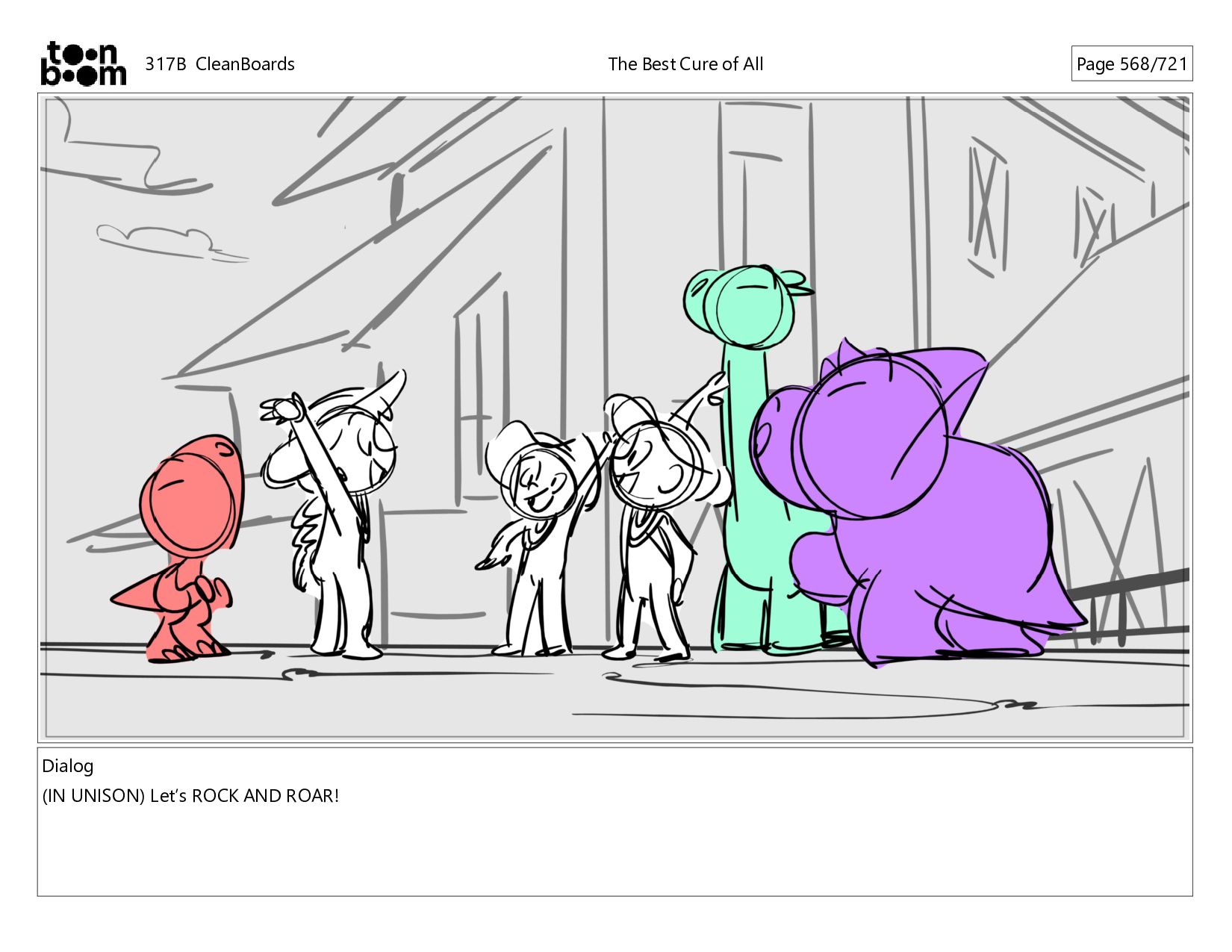Select the '(IN UNISON) Let's ROCK AND ROAR!' line

190,796
